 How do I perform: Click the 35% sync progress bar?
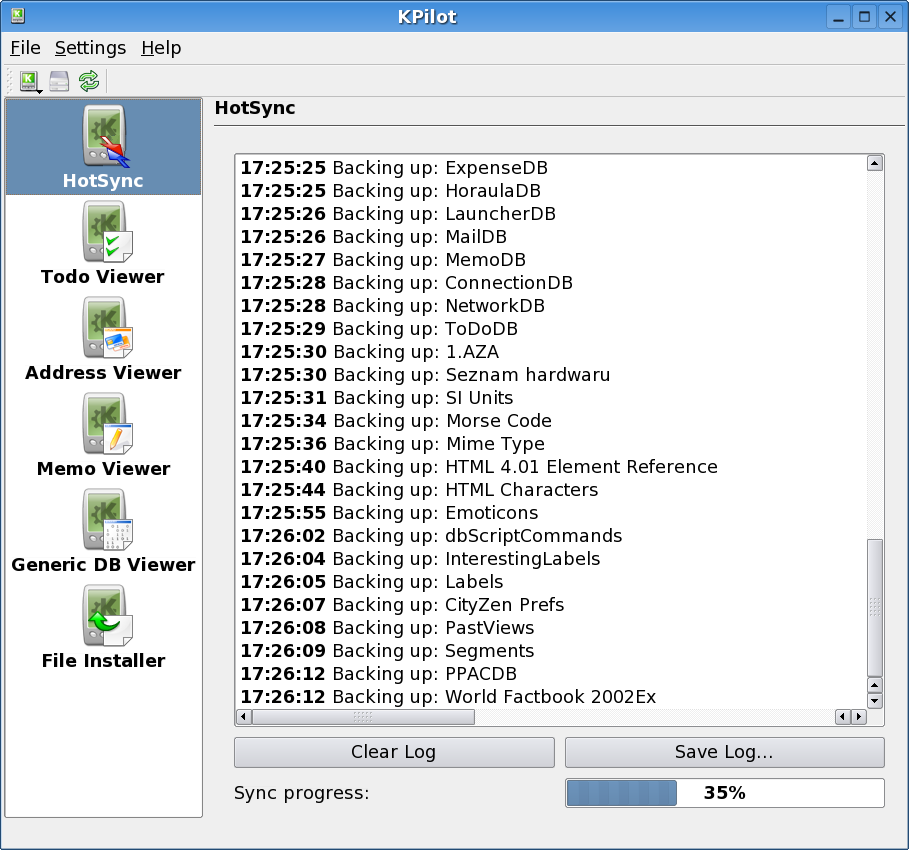pos(725,793)
